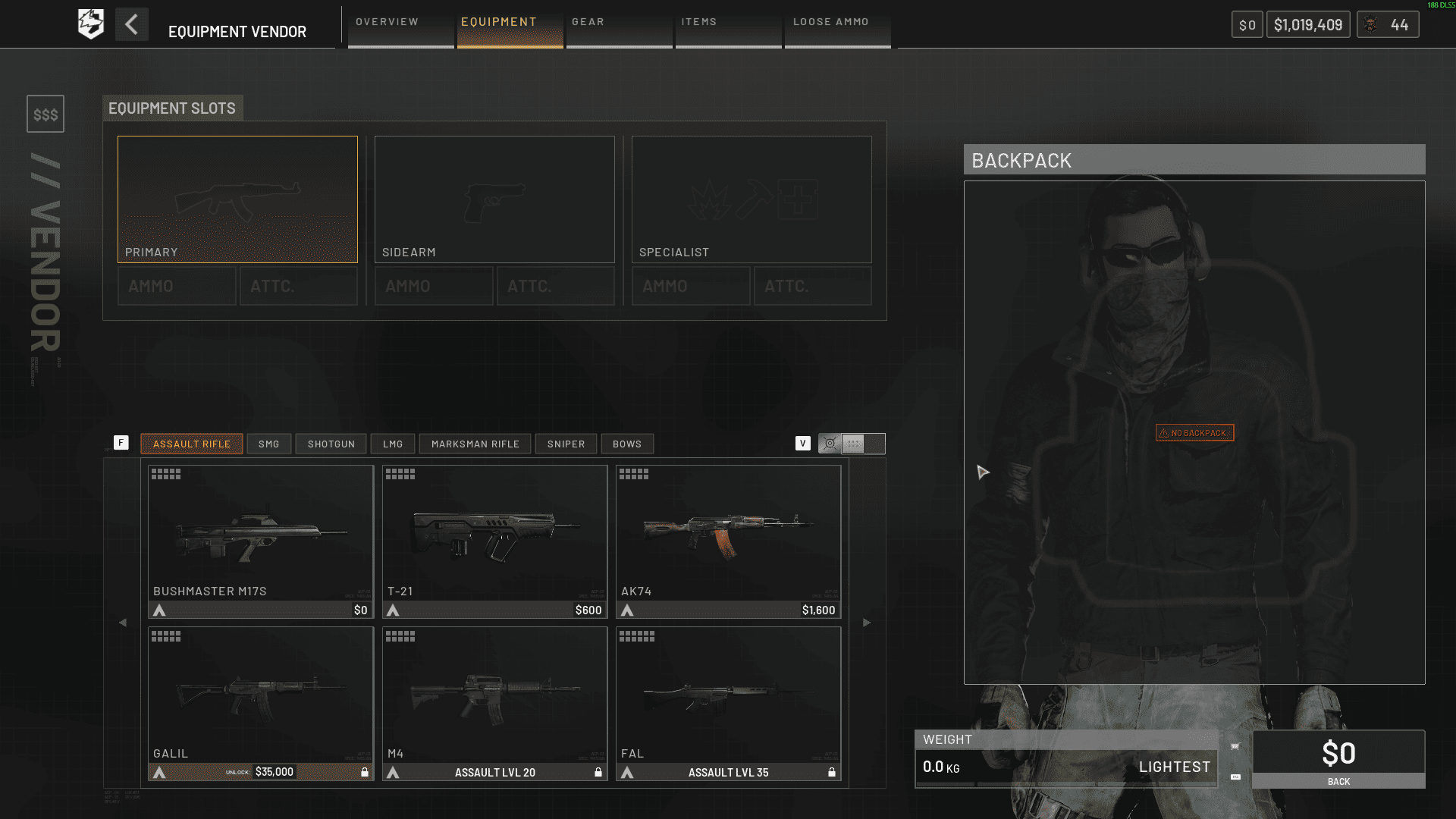Click the V key hint icon
This screenshot has width=1456, height=819.
(x=803, y=444)
